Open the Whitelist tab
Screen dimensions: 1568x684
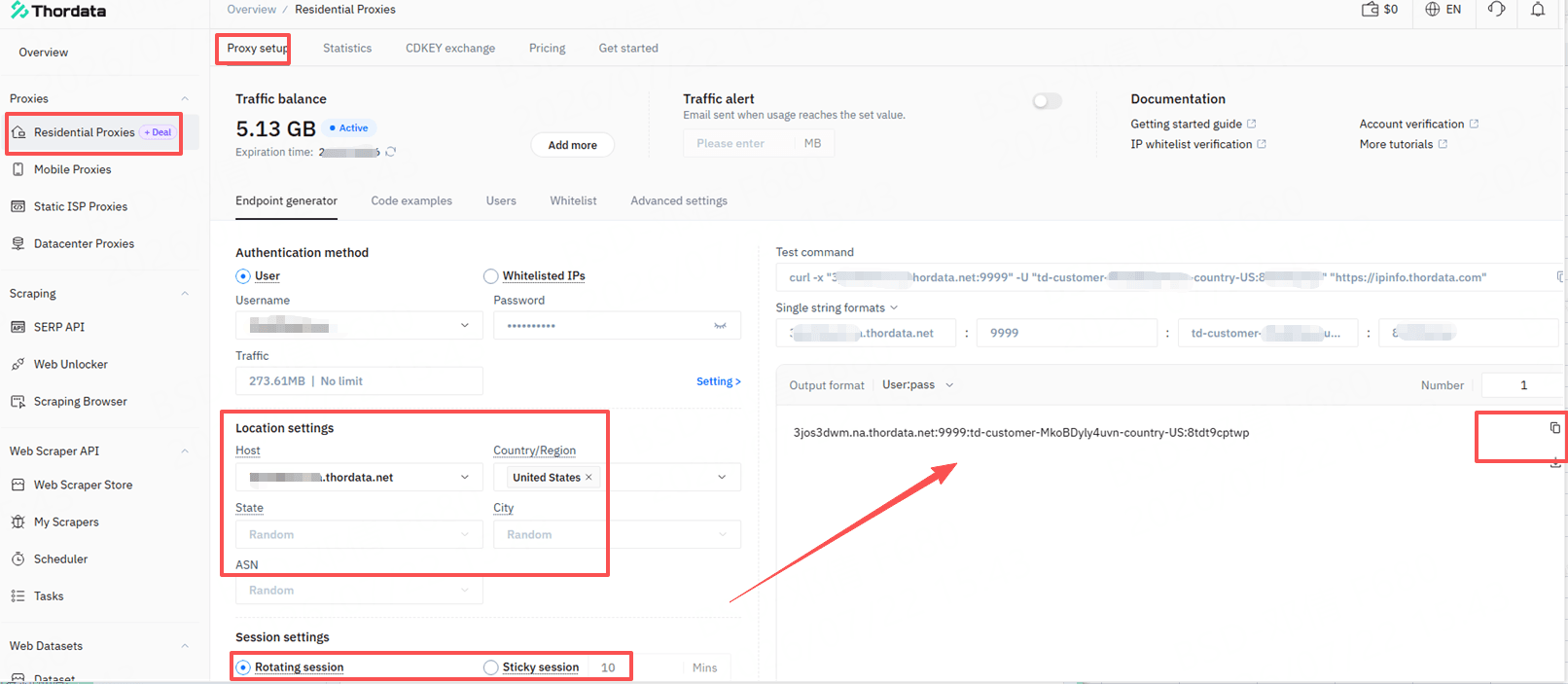573,200
